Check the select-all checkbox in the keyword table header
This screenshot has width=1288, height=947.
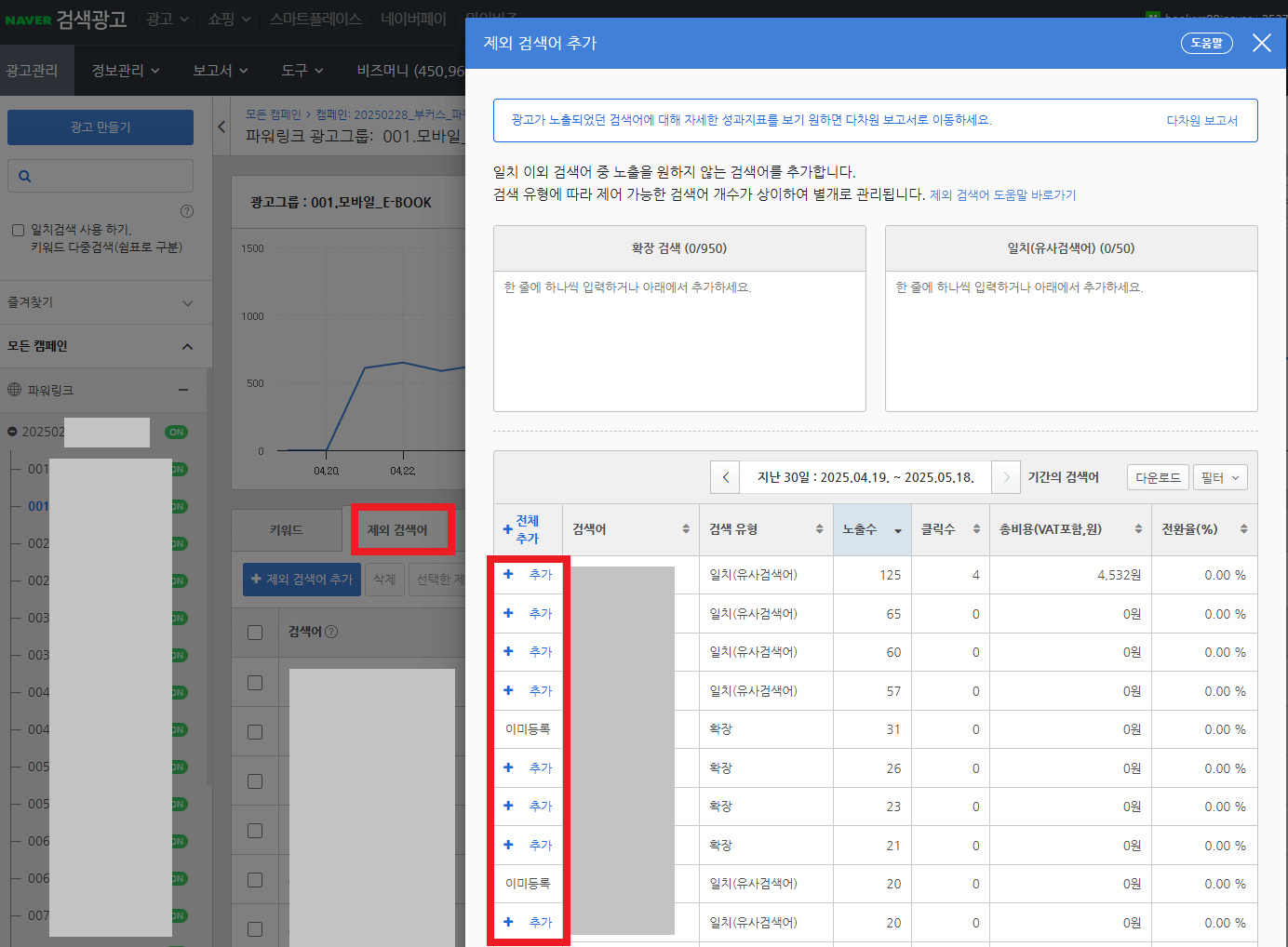[x=256, y=633]
